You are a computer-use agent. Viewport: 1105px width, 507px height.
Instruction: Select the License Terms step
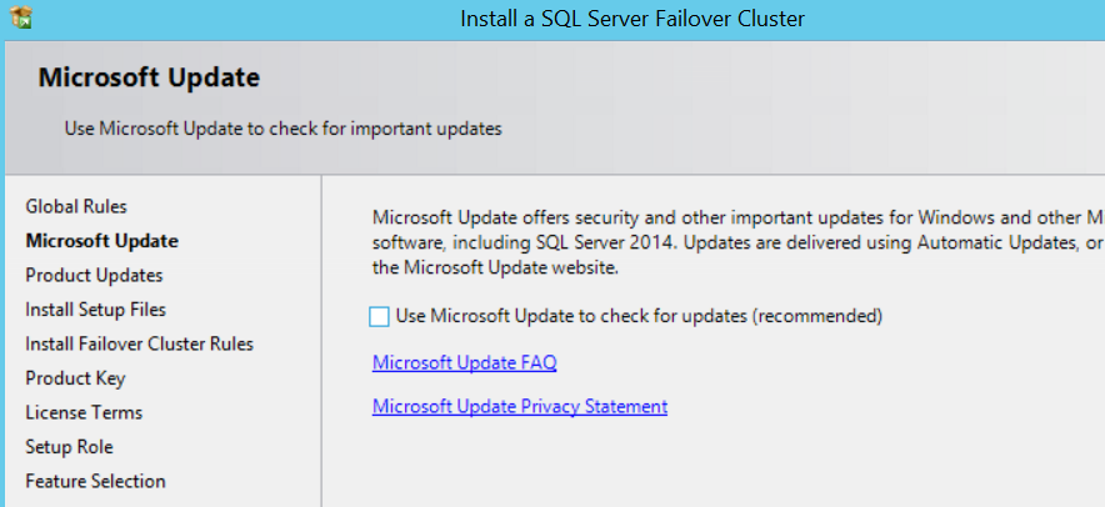[84, 413]
